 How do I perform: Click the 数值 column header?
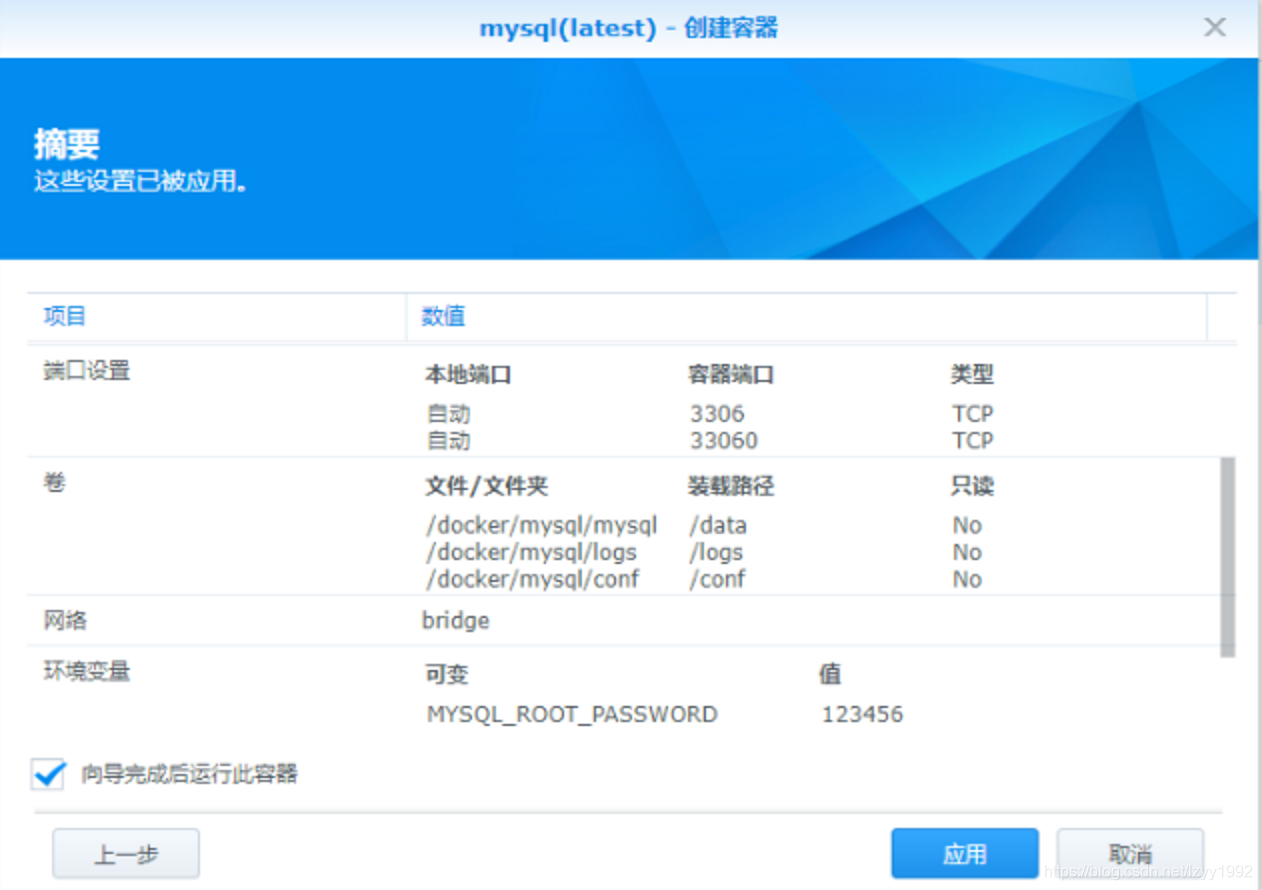(443, 316)
